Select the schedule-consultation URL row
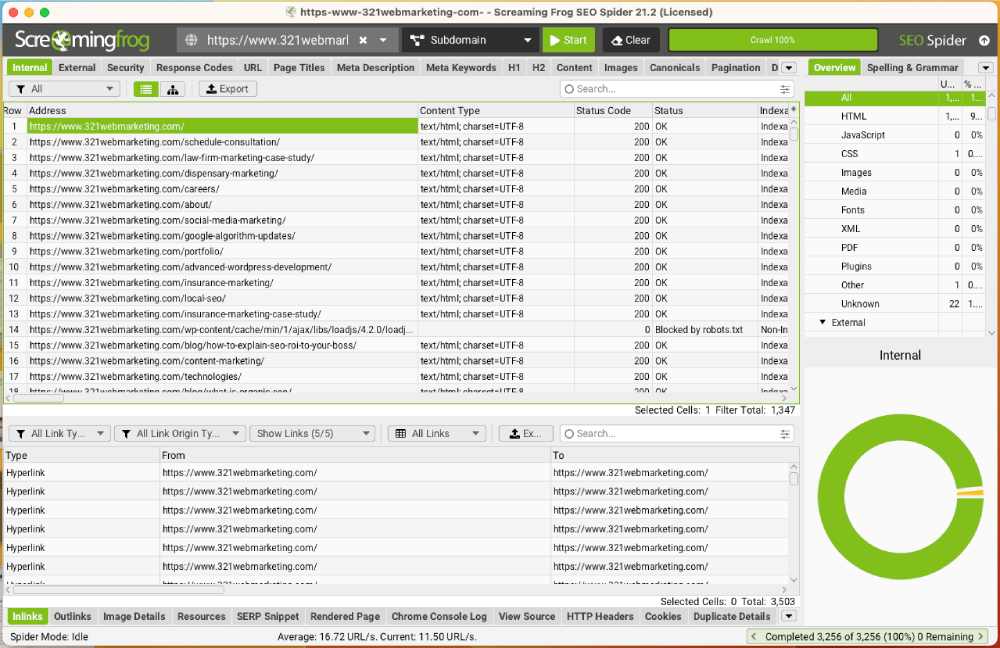This screenshot has width=1000, height=648. pyautogui.click(x=223, y=142)
